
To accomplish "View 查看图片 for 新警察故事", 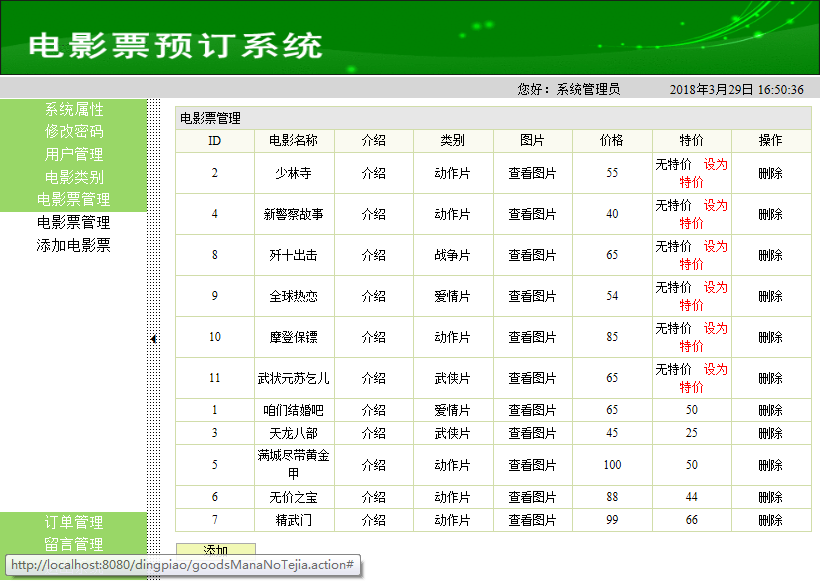I will point(532,214).
